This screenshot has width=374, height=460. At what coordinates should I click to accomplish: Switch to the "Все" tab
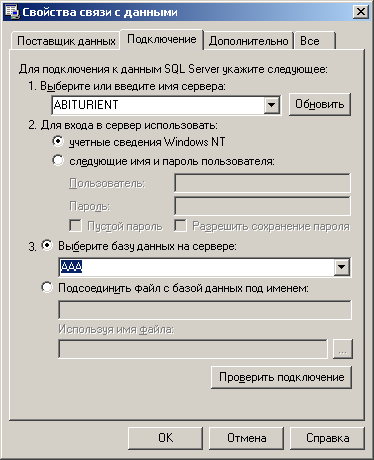coord(315,41)
